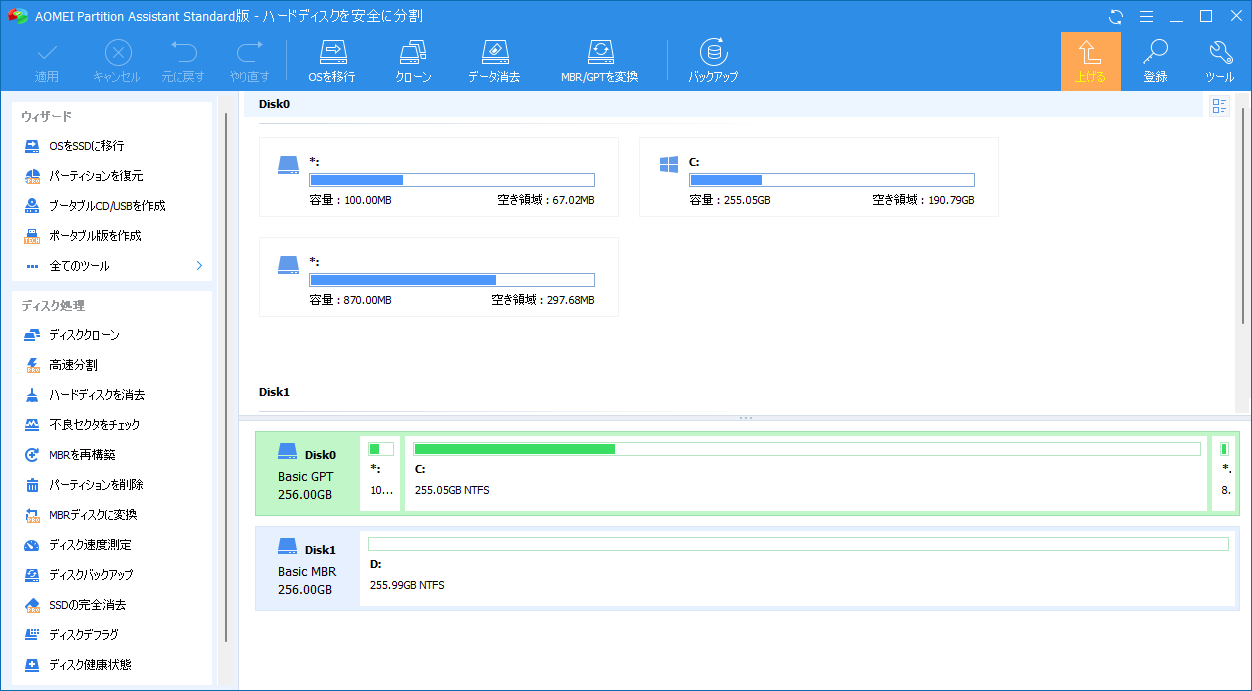Viewport: 1252px width, 691px height.
Task: Select the データ消去 data wipe tool
Action: (x=494, y=62)
